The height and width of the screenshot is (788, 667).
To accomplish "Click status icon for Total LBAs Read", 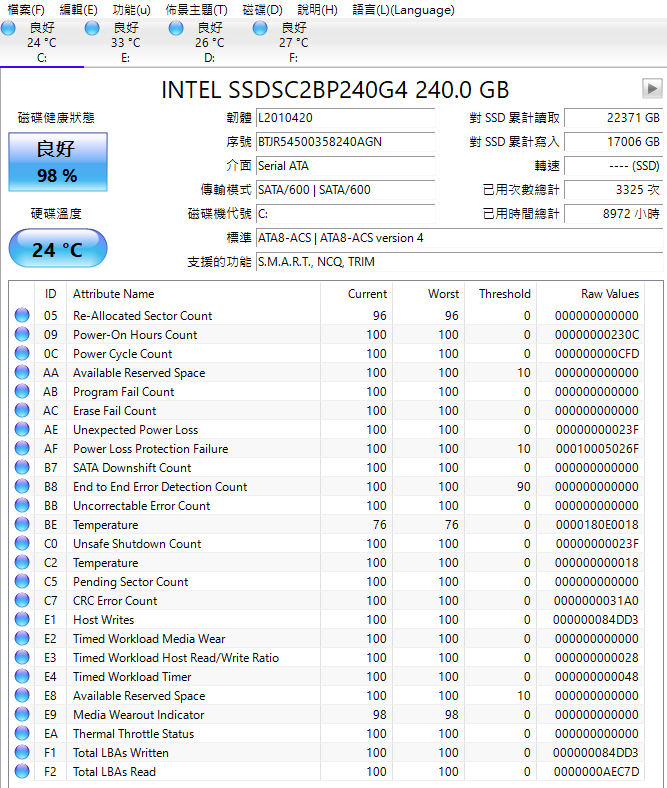I will tap(22, 771).
